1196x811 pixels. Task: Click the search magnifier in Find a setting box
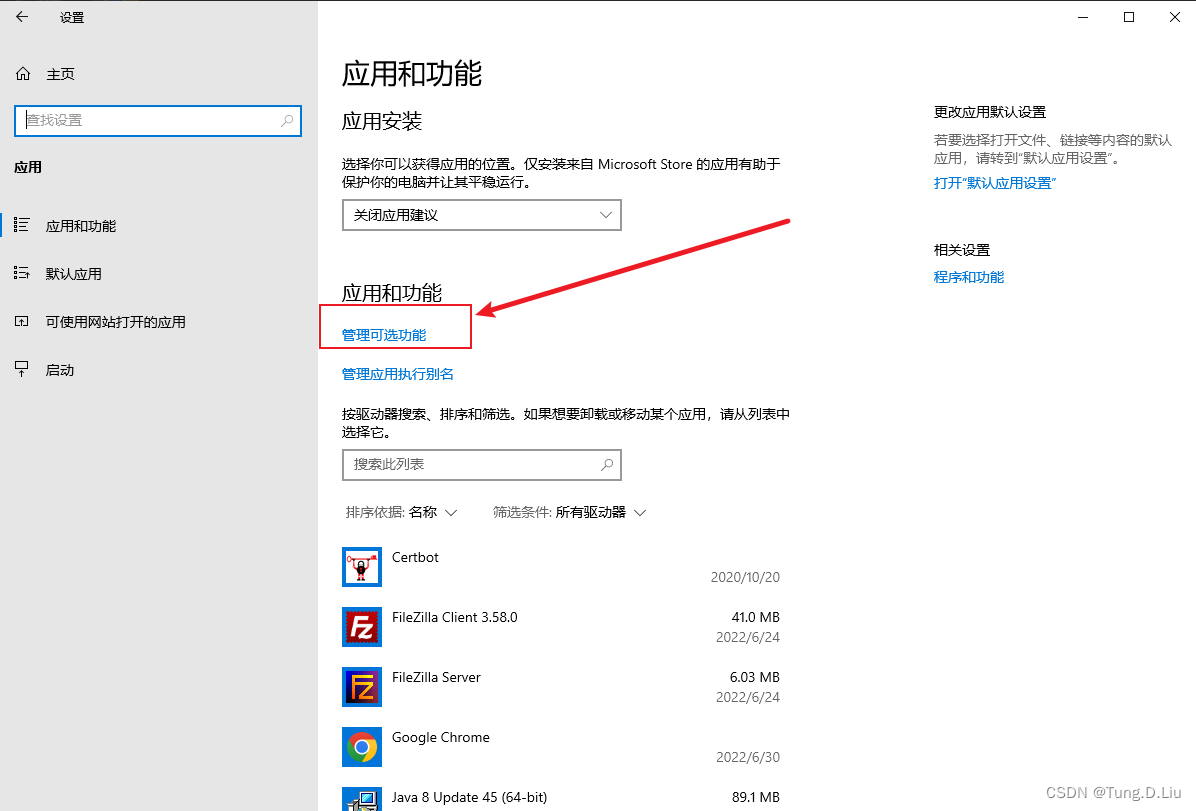(287, 120)
